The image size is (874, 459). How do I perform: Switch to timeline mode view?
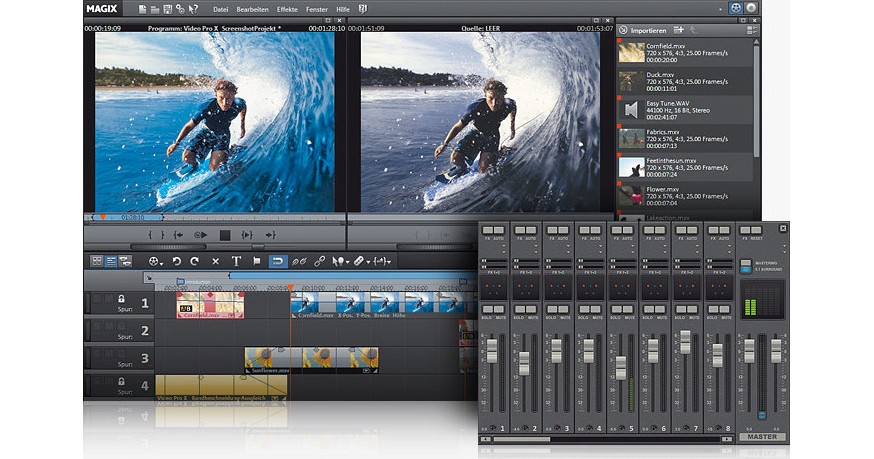(x=111, y=261)
